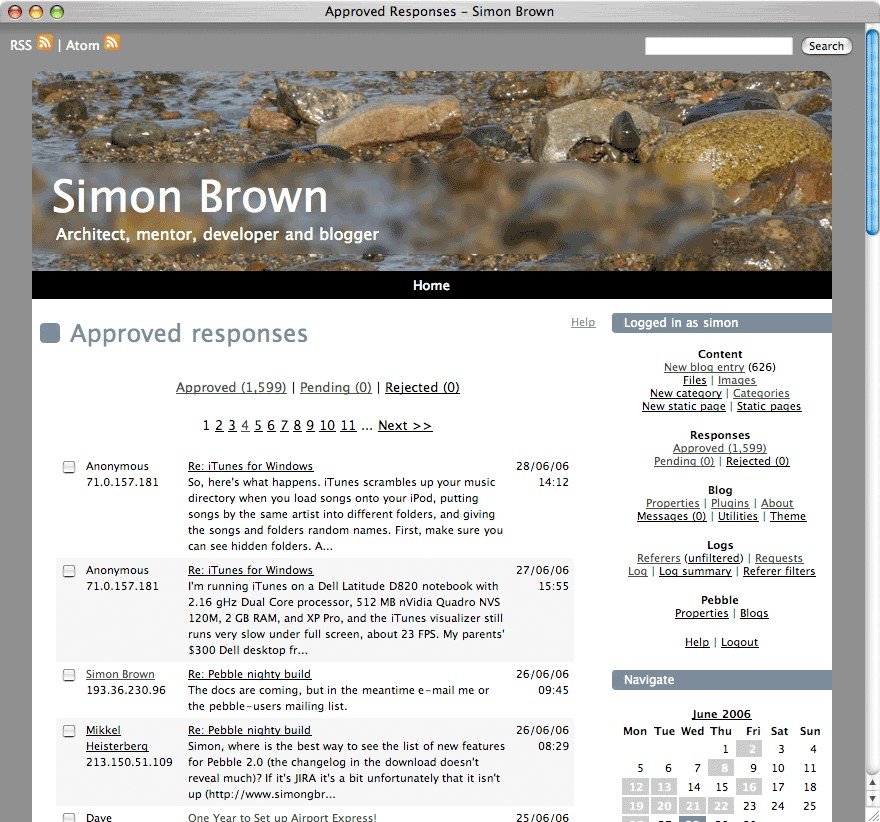Image resolution: width=880 pixels, height=822 pixels.
Task: Open Simon Brown author link
Action: [120, 674]
